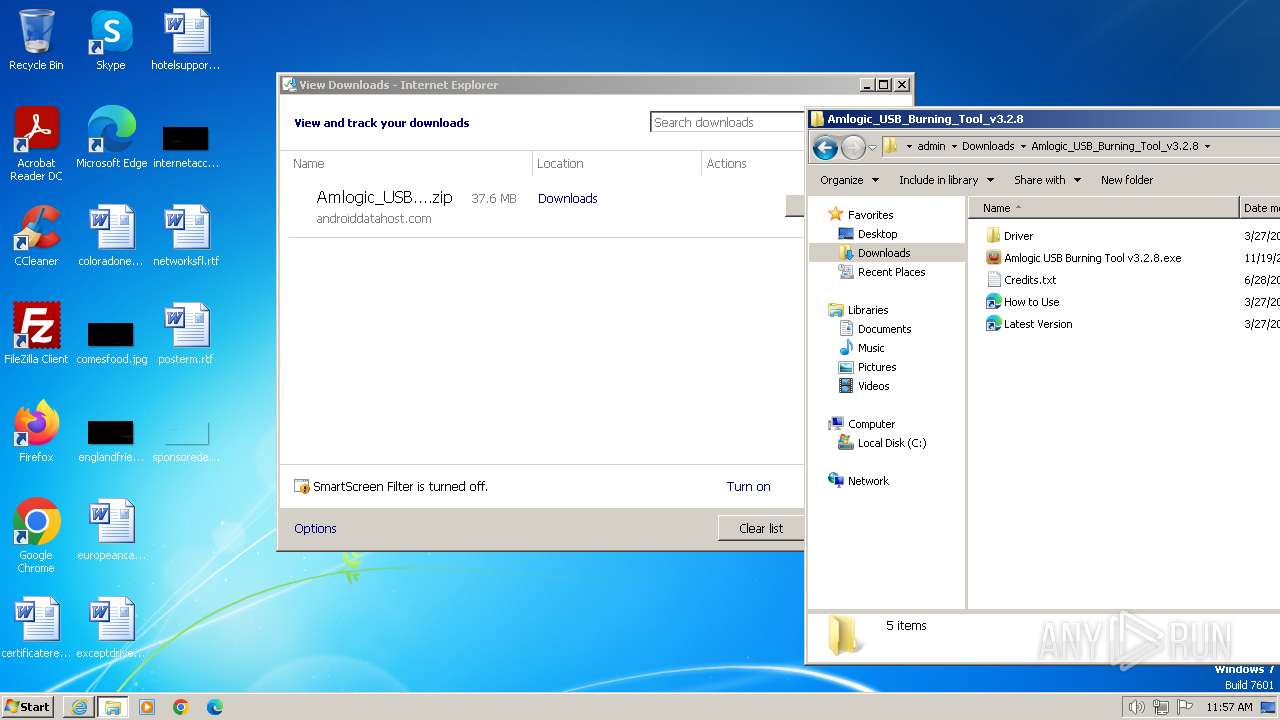This screenshot has width=1280, height=720.
Task: Select the Latest Version shortcut
Action: click(x=1029, y=324)
